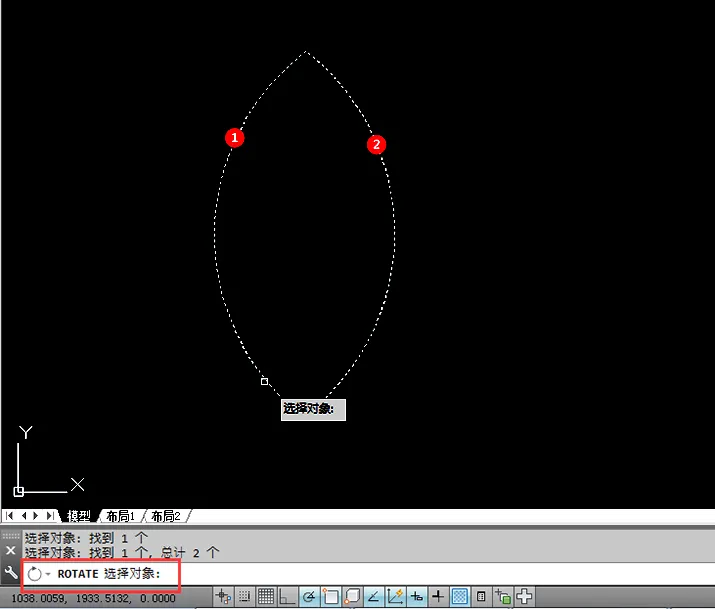Viewport: 715px width, 609px height.
Task: Toggle Grid Display in status bar
Action: [x=266, y=596]
